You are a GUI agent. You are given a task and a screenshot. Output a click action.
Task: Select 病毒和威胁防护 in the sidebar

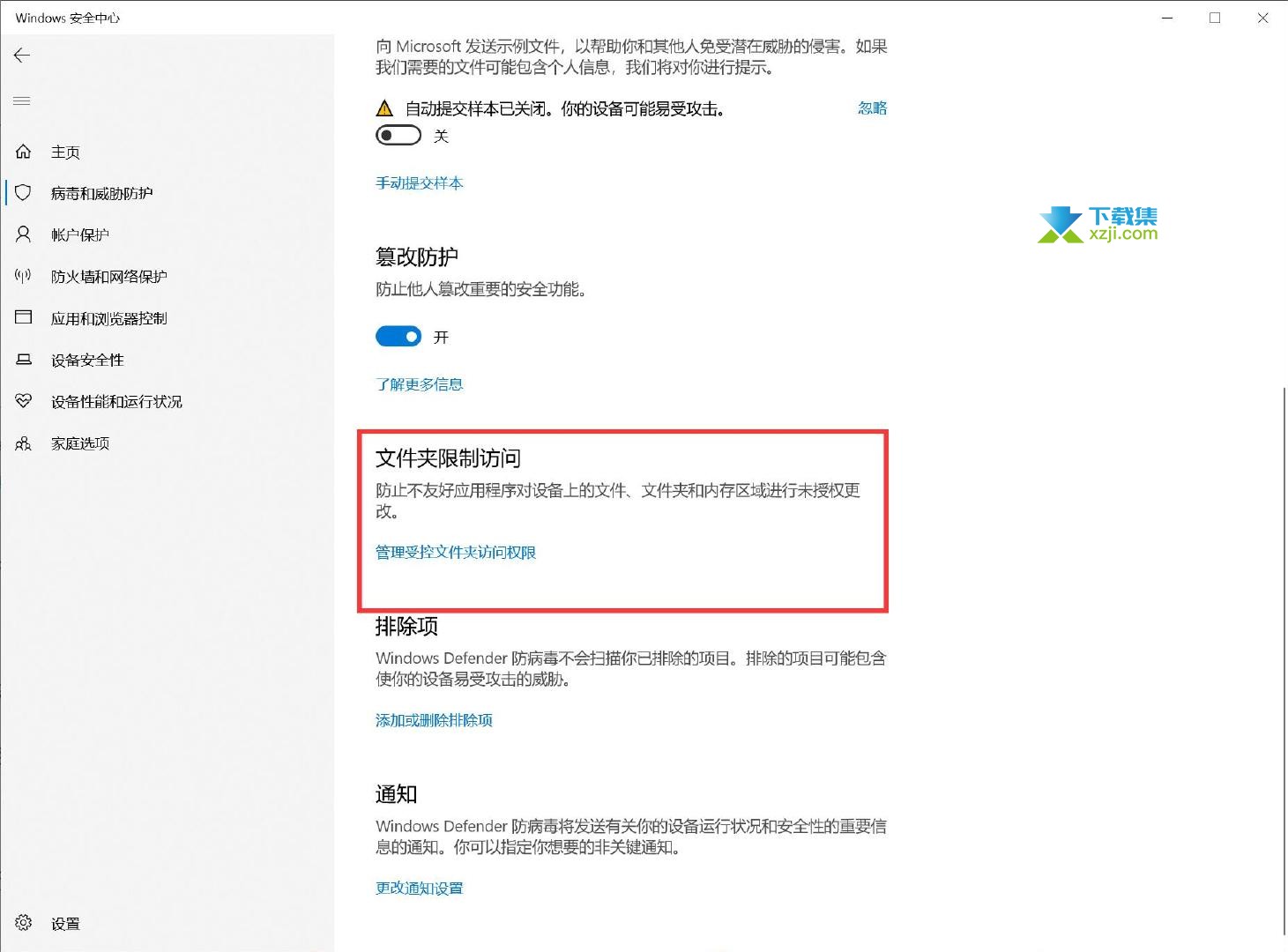(101, 193)
